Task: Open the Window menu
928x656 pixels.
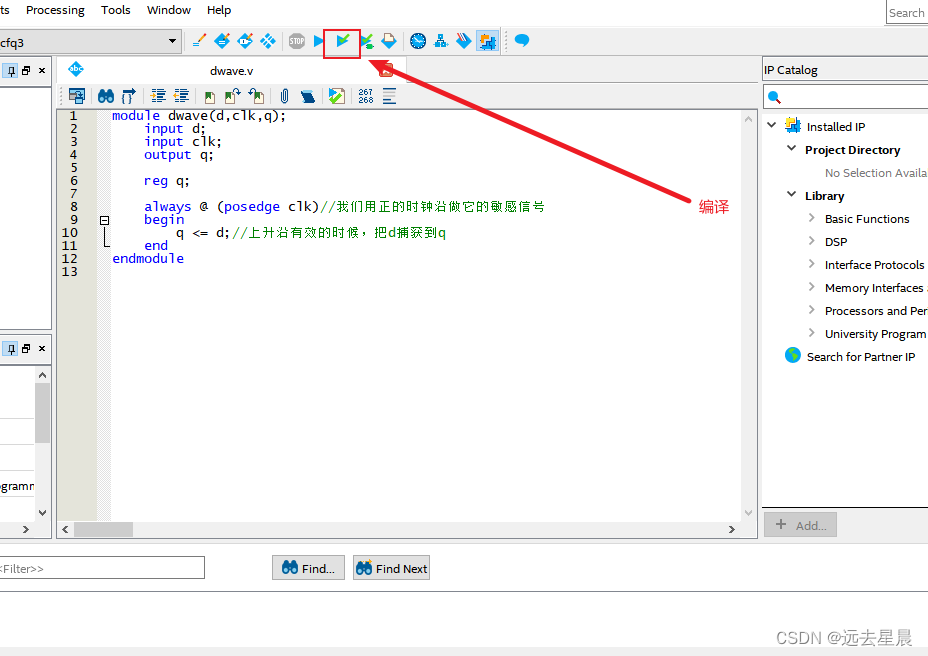Action: click(x=169, y=10)
